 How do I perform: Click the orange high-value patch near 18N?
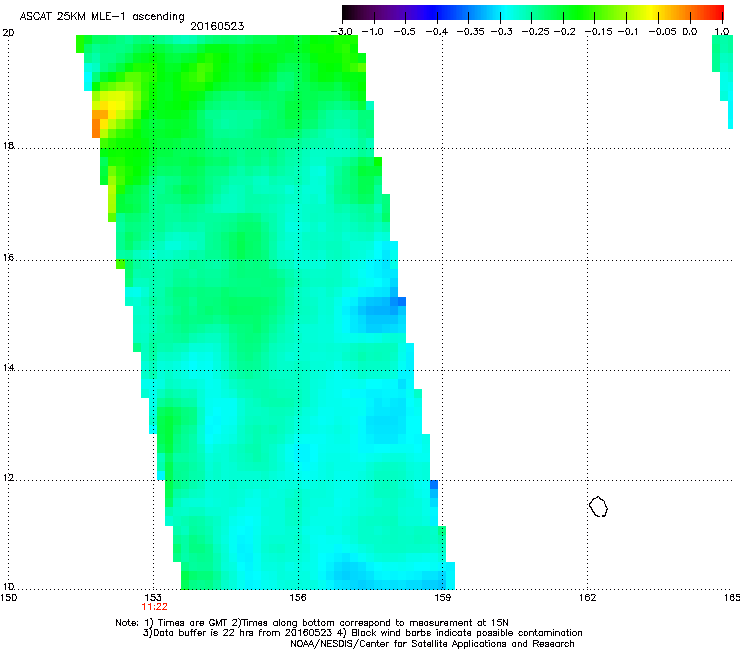[98, 124]
